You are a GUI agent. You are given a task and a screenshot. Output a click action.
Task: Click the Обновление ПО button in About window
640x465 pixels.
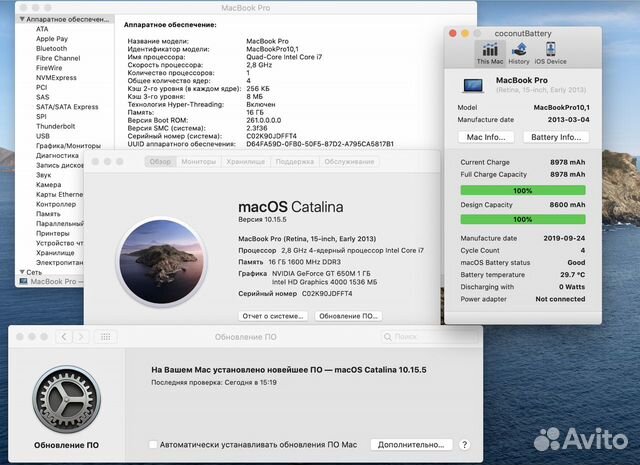[x=348, y=316]
